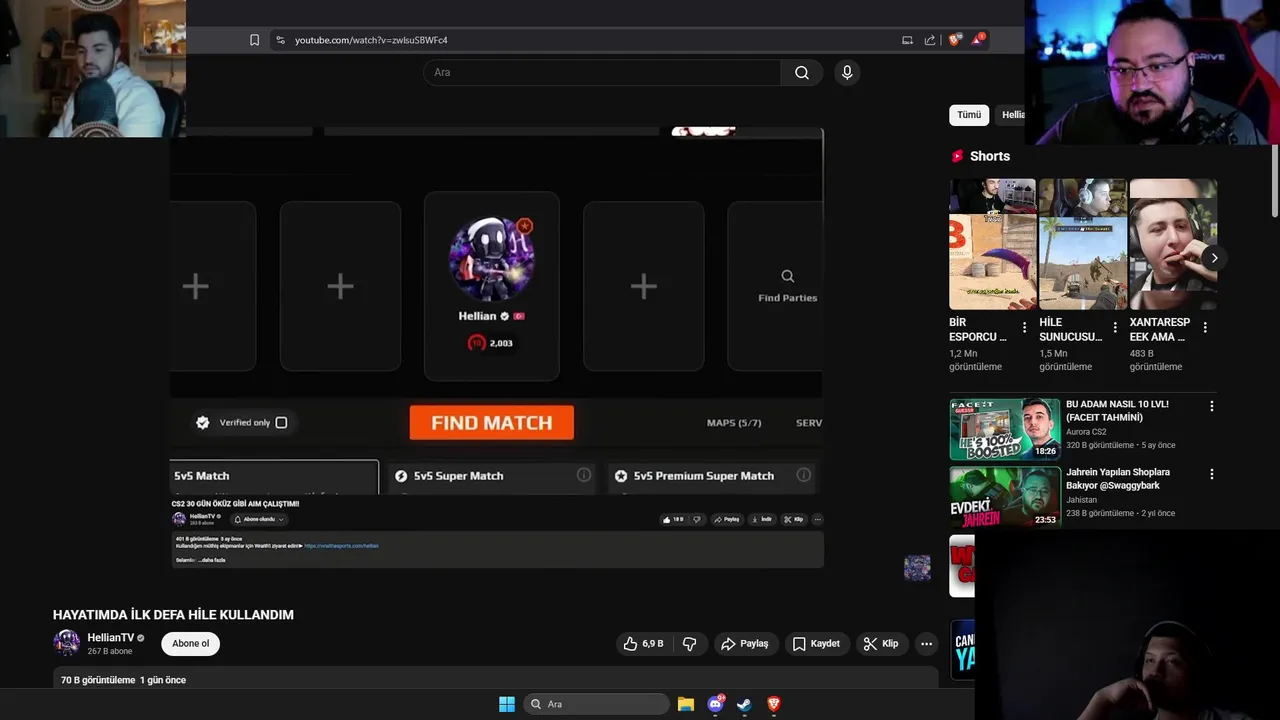The height and width of the screenshot is (720, 1280).
Task: Click empty party slot plus right of Hellian
Action: pos(643,287)
